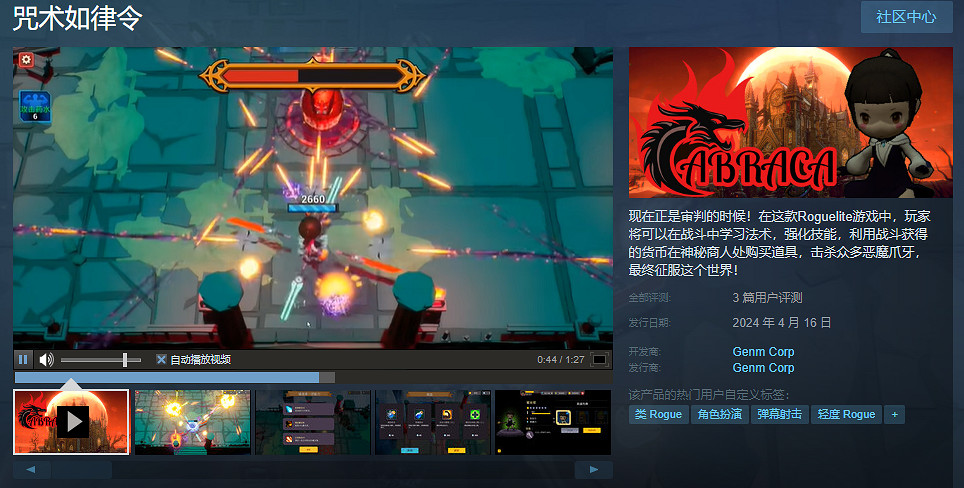Screen dimensions: 964x488
Task: Select the third skill-list screenshot thumbnail
Action: point(313,422)
